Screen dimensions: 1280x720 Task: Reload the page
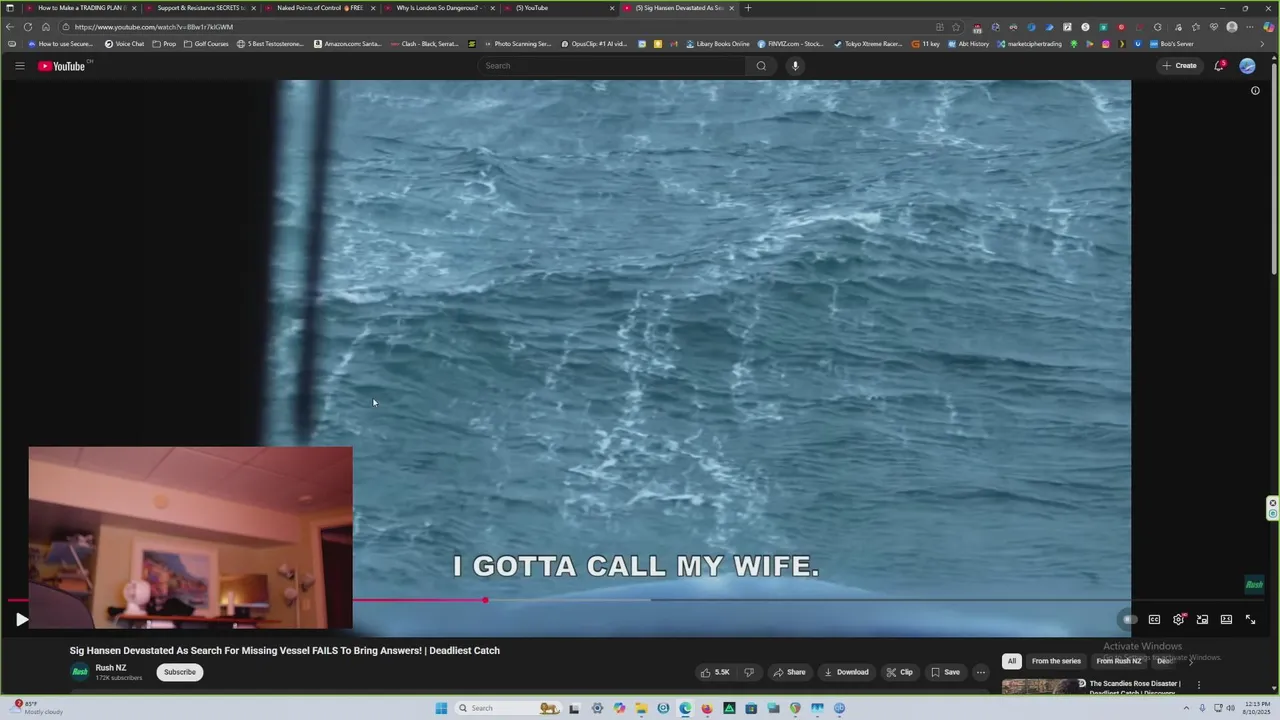[x=28, y=27]
